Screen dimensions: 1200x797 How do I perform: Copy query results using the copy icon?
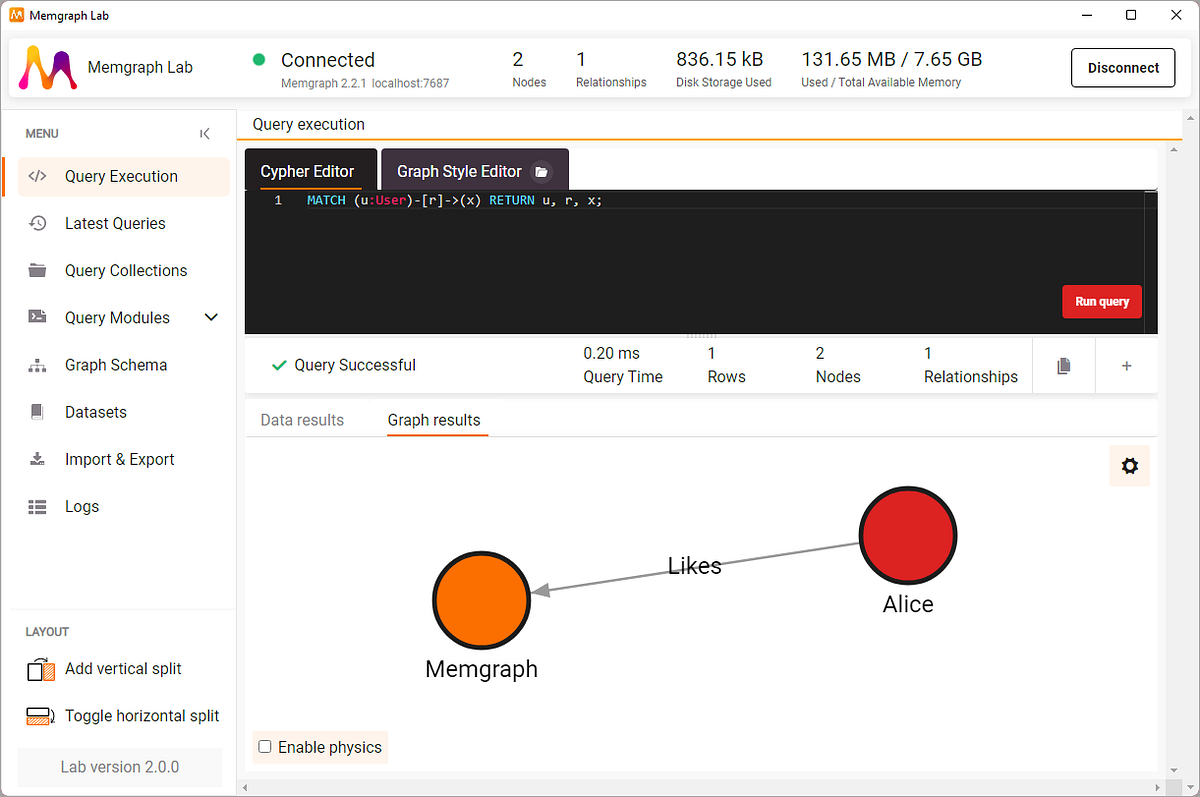coord(1063,365)
